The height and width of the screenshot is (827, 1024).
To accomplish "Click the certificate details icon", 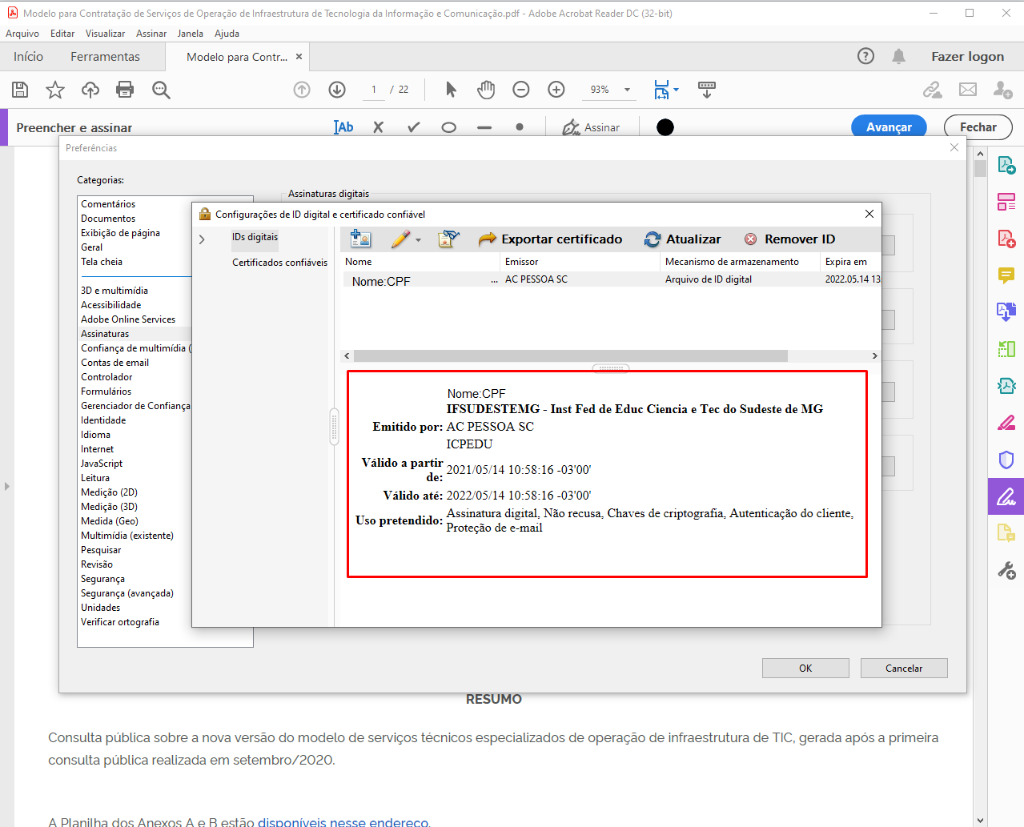I will 449,239.
